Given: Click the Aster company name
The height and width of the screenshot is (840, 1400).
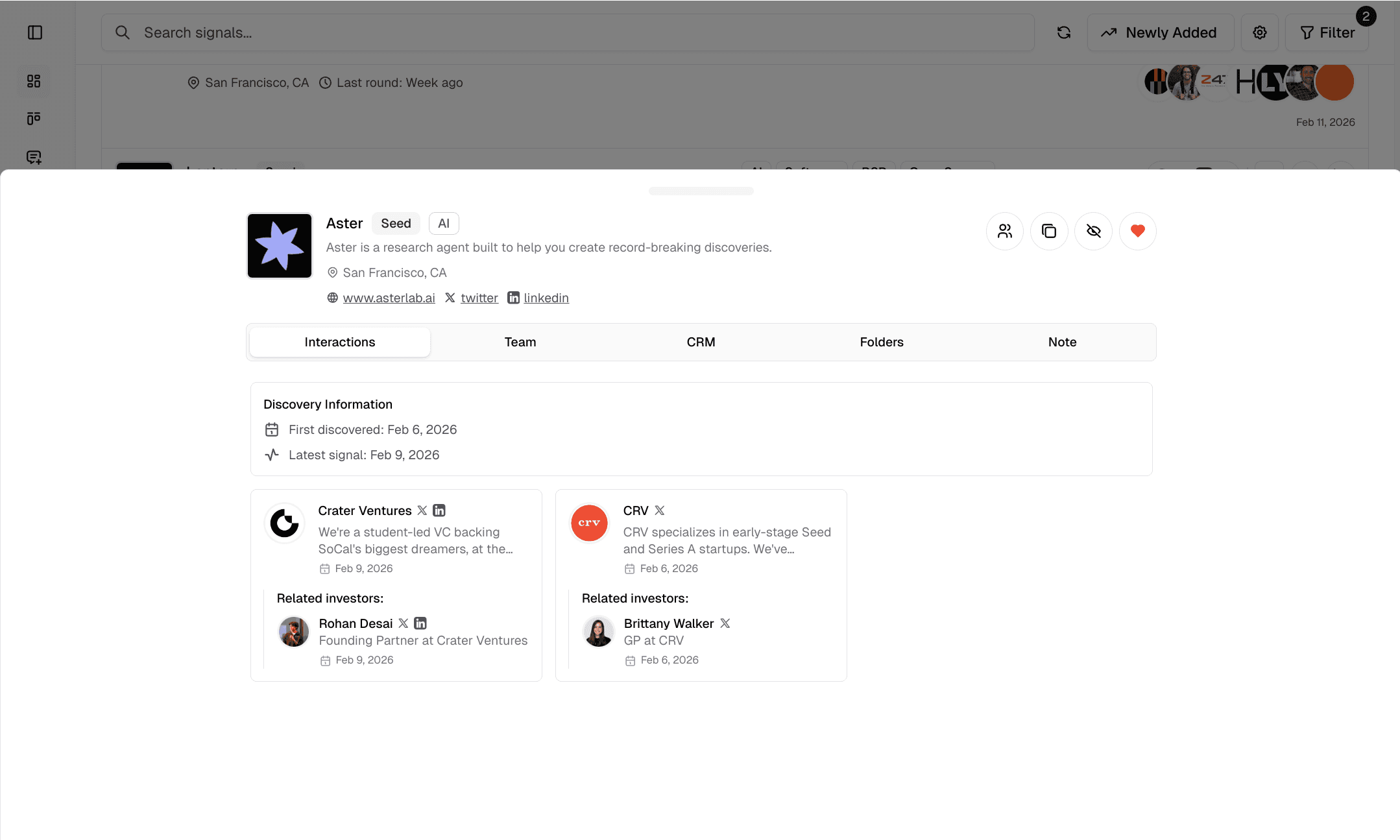Looking at the screenshot, I should [344, 223].
